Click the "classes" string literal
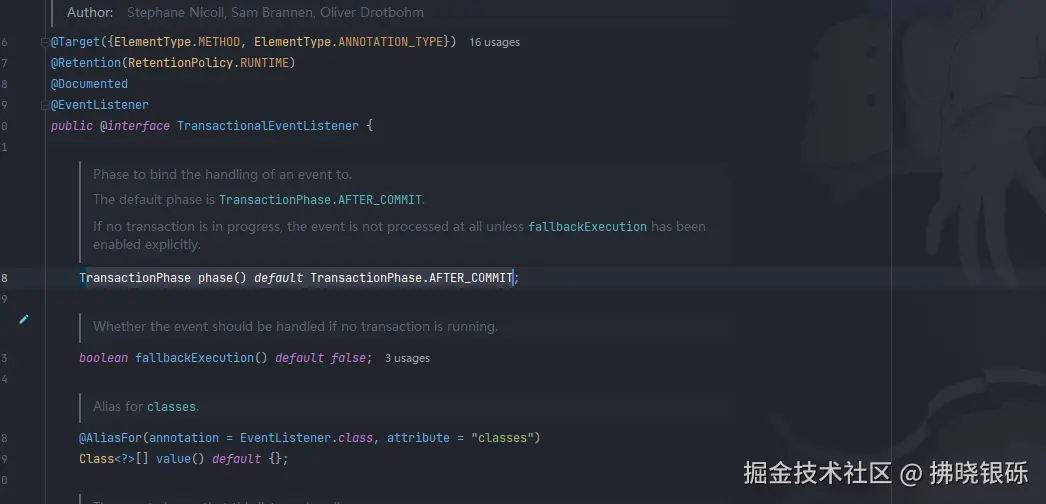Screen dimensions: 1046x504 (x=502, y=438)
